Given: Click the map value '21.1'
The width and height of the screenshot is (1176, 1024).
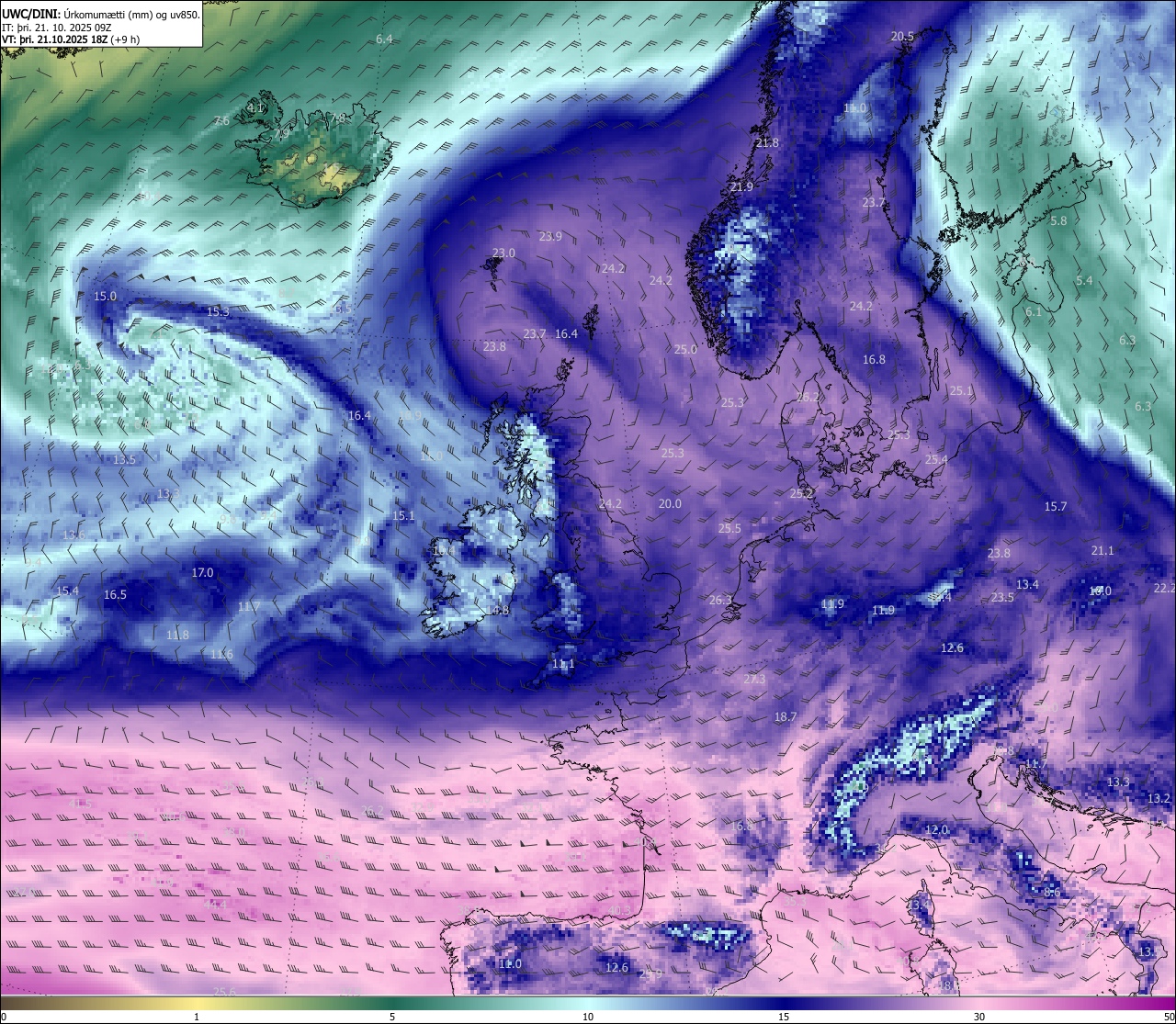Looking at the screenshot, I should tap(1102, 550).
